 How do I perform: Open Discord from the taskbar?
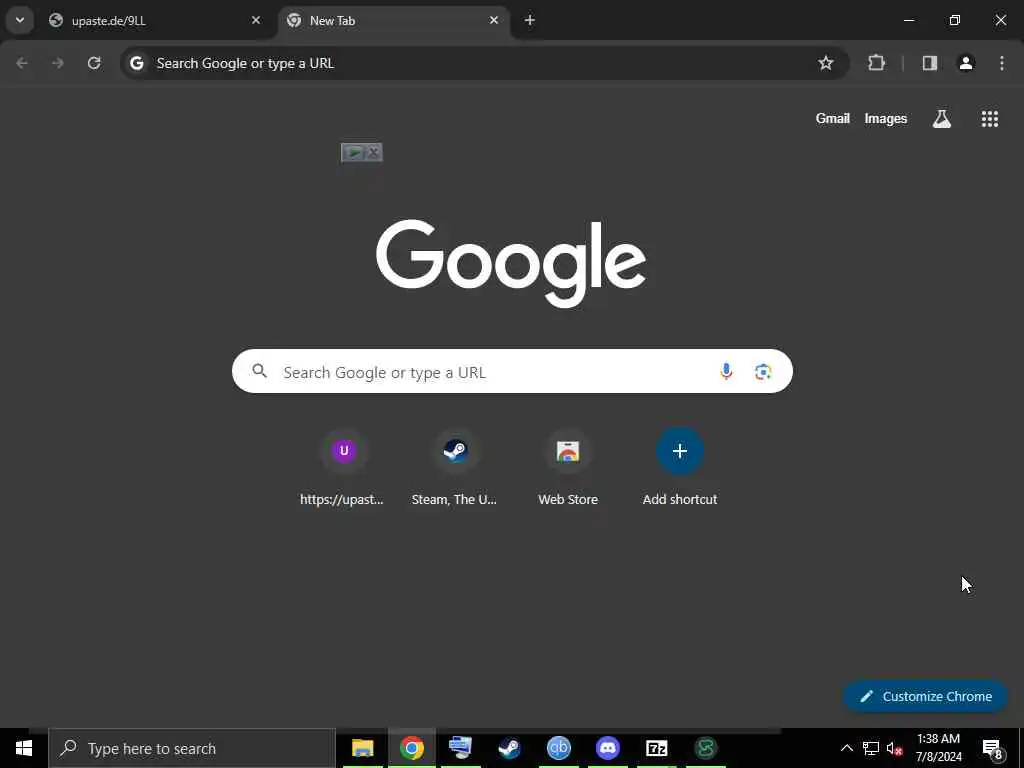[607, 748]
